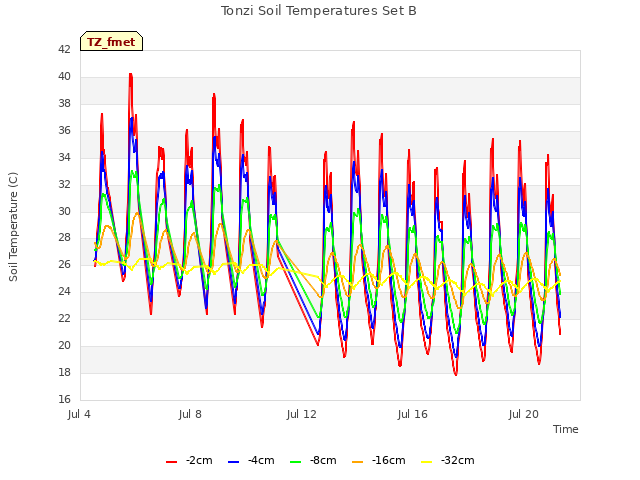The width and height of the screenshot is (640, 480).
Task: Click the Jul 16 x-axis tick label
Action: (413, 414)
